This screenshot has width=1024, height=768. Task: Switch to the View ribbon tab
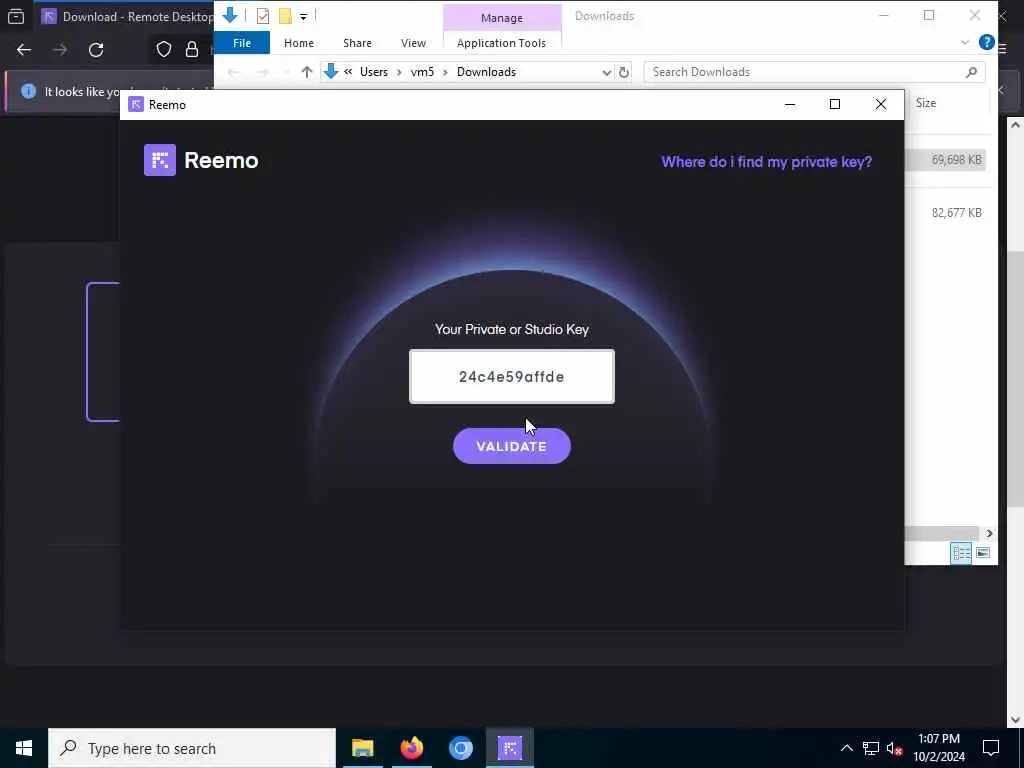413,43
